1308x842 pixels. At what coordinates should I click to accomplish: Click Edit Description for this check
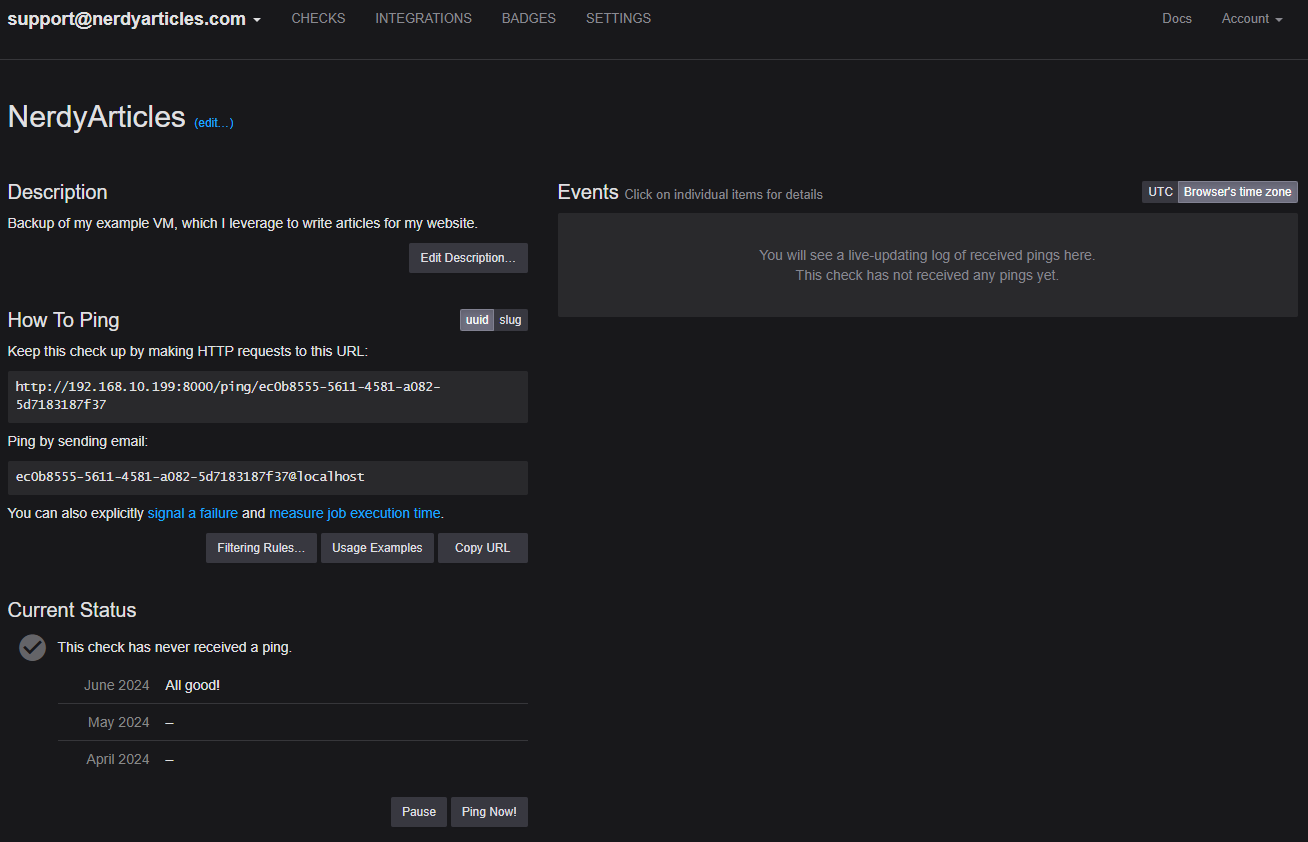click(468, 257)
